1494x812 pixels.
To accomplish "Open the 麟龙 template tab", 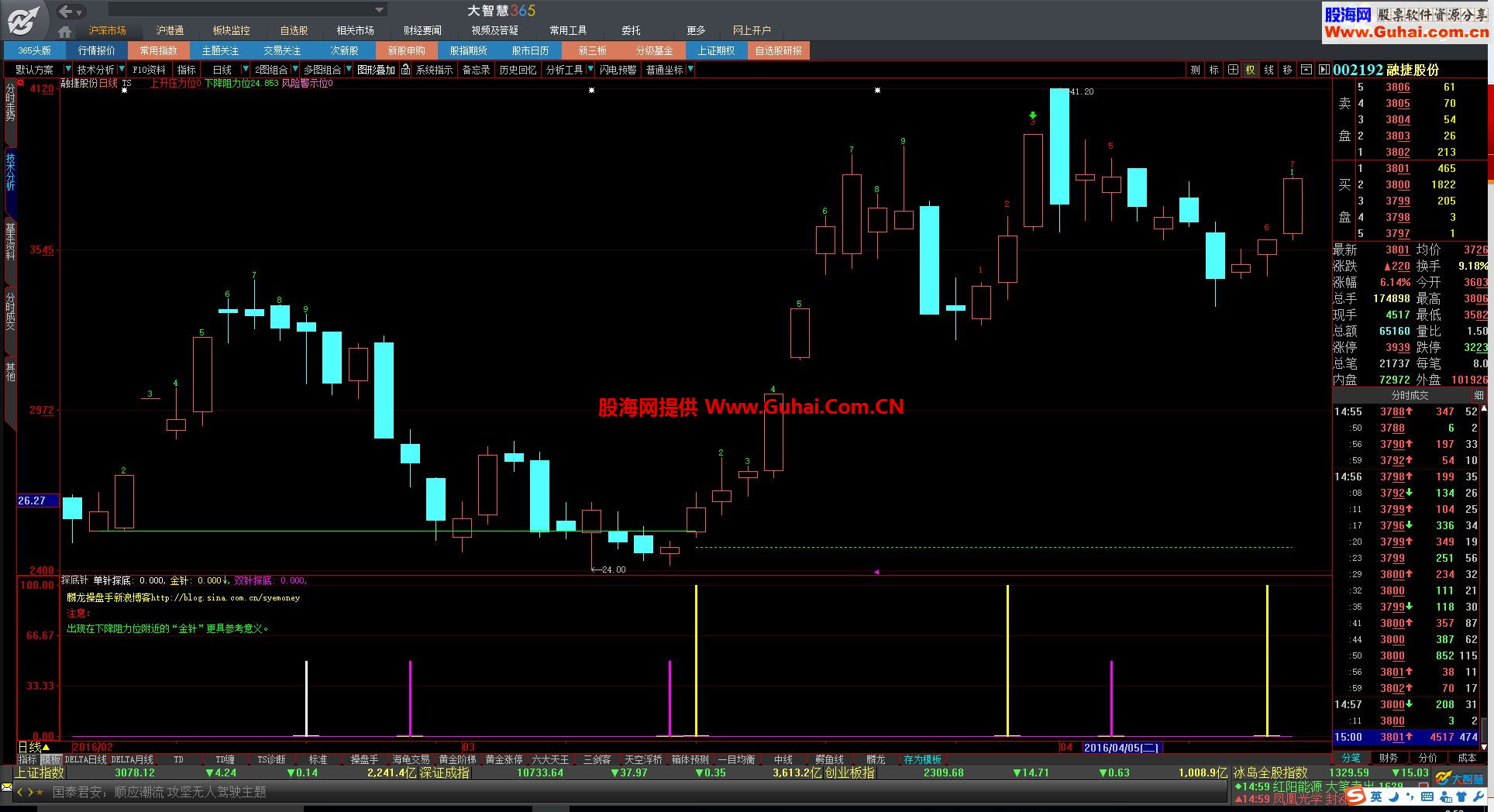I will click(x=876, y=759).
